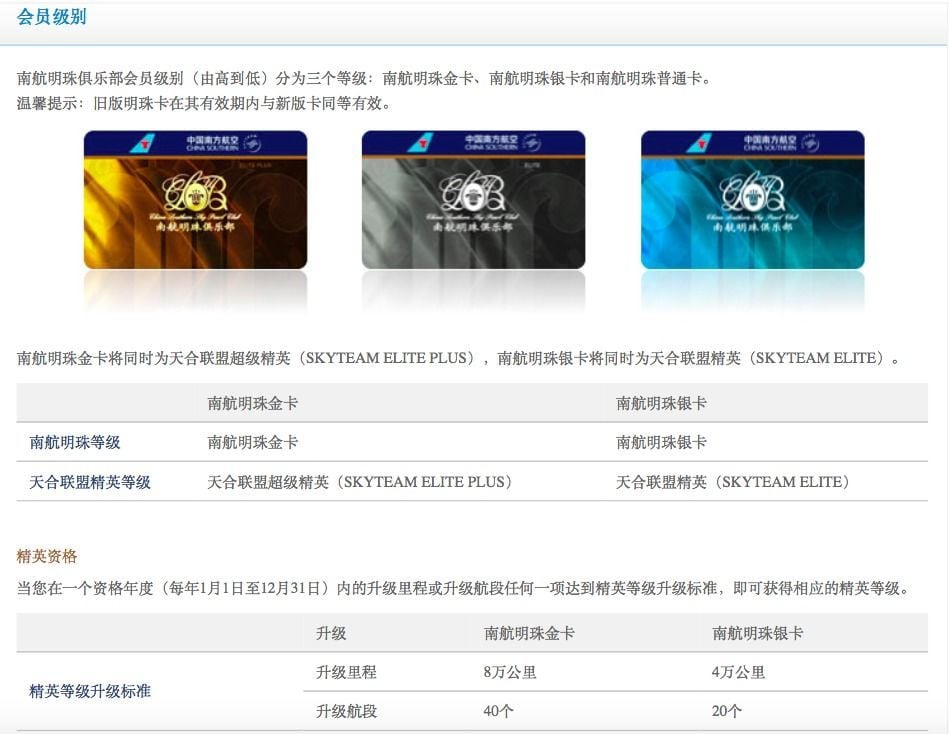Select the 南航明珠等级 row label
949x734 pixels.
tap(74, 442)
